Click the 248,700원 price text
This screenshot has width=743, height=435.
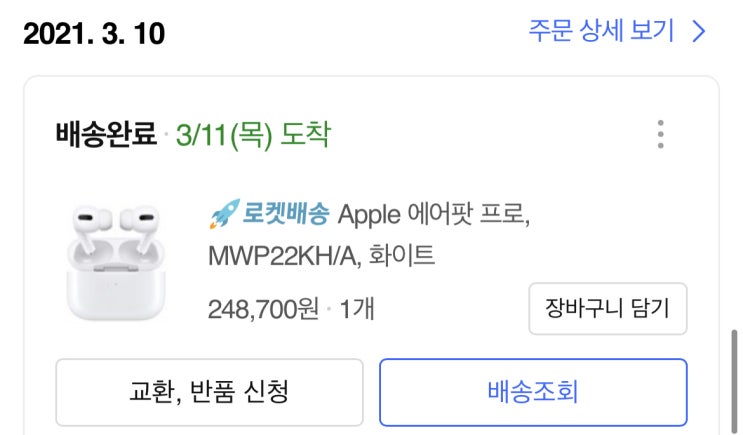pyautogui.click(x=265, y=308)
